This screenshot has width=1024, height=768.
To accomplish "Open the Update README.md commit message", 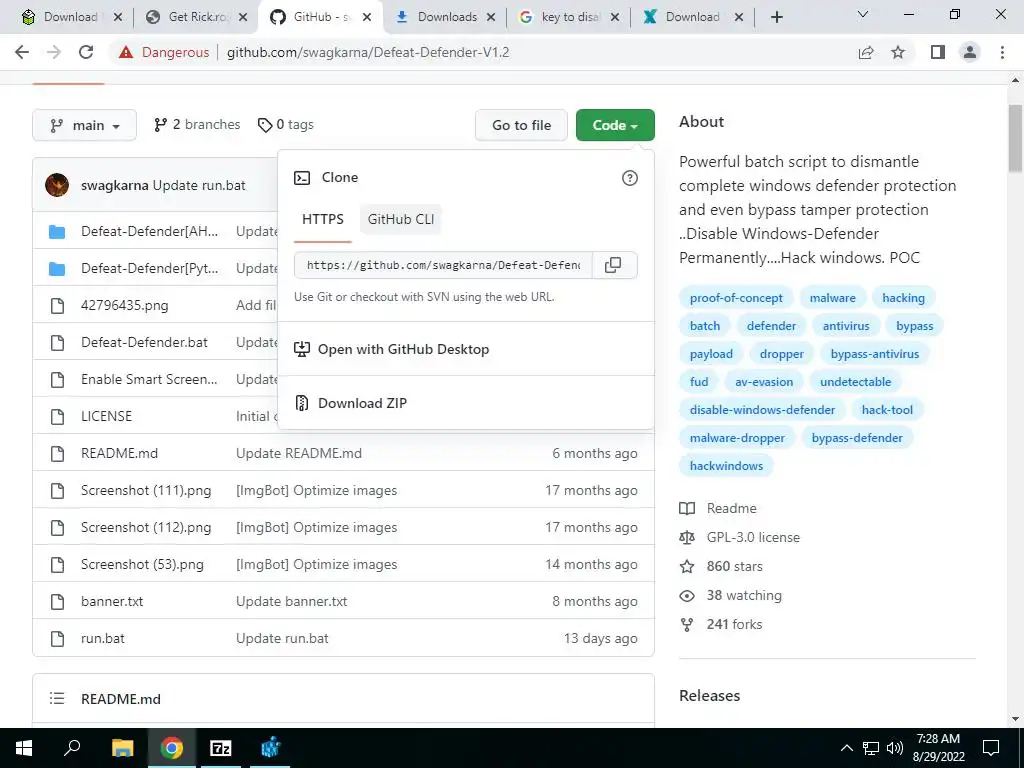I will tap(298, 453).
